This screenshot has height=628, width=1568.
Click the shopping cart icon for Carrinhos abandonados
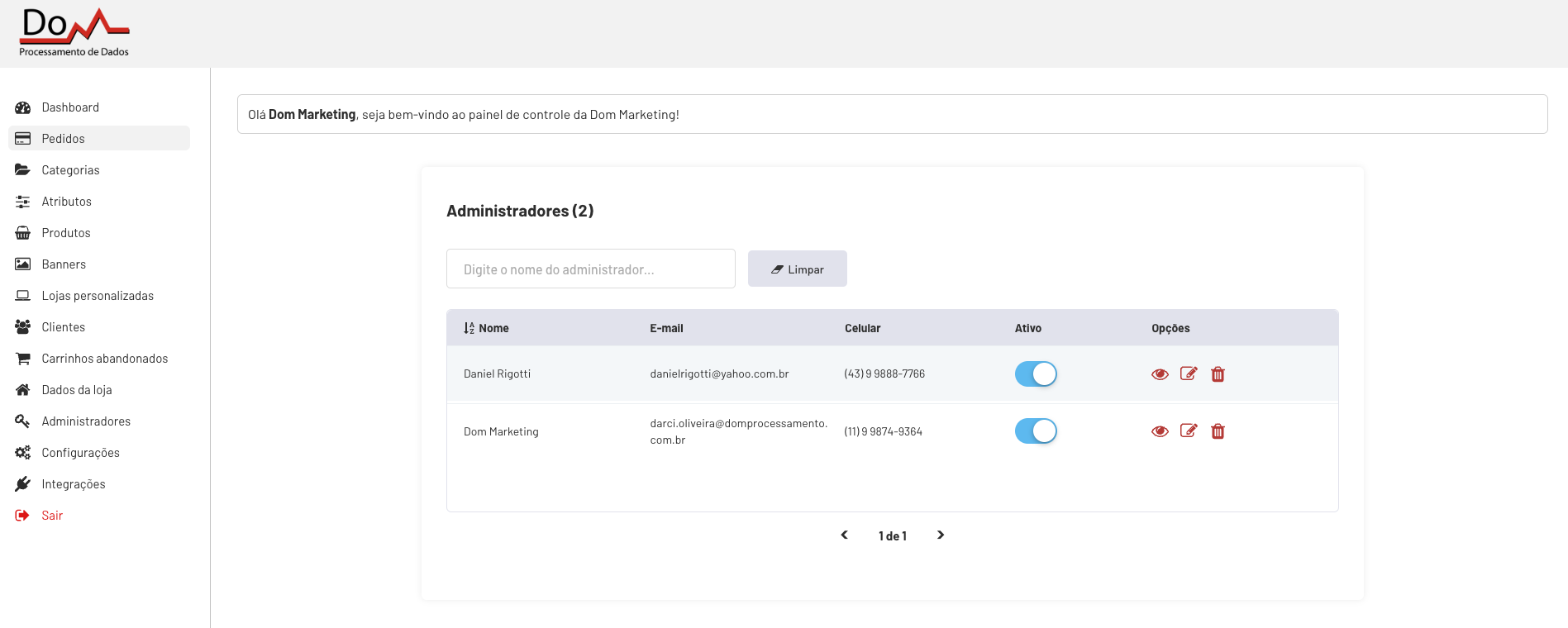click(x=23, y=359)
